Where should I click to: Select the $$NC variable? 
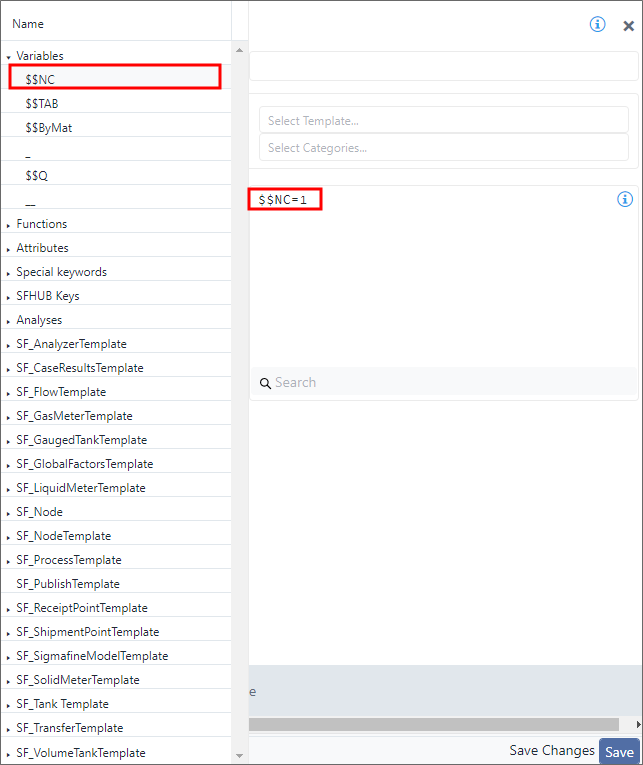40,79
